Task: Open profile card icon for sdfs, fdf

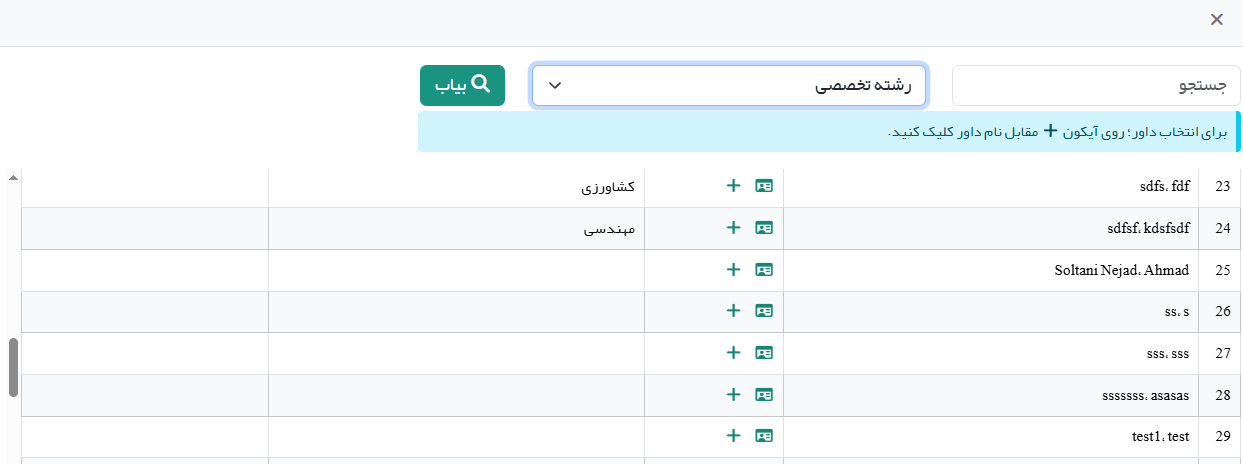Action: [x=764, y=186]
